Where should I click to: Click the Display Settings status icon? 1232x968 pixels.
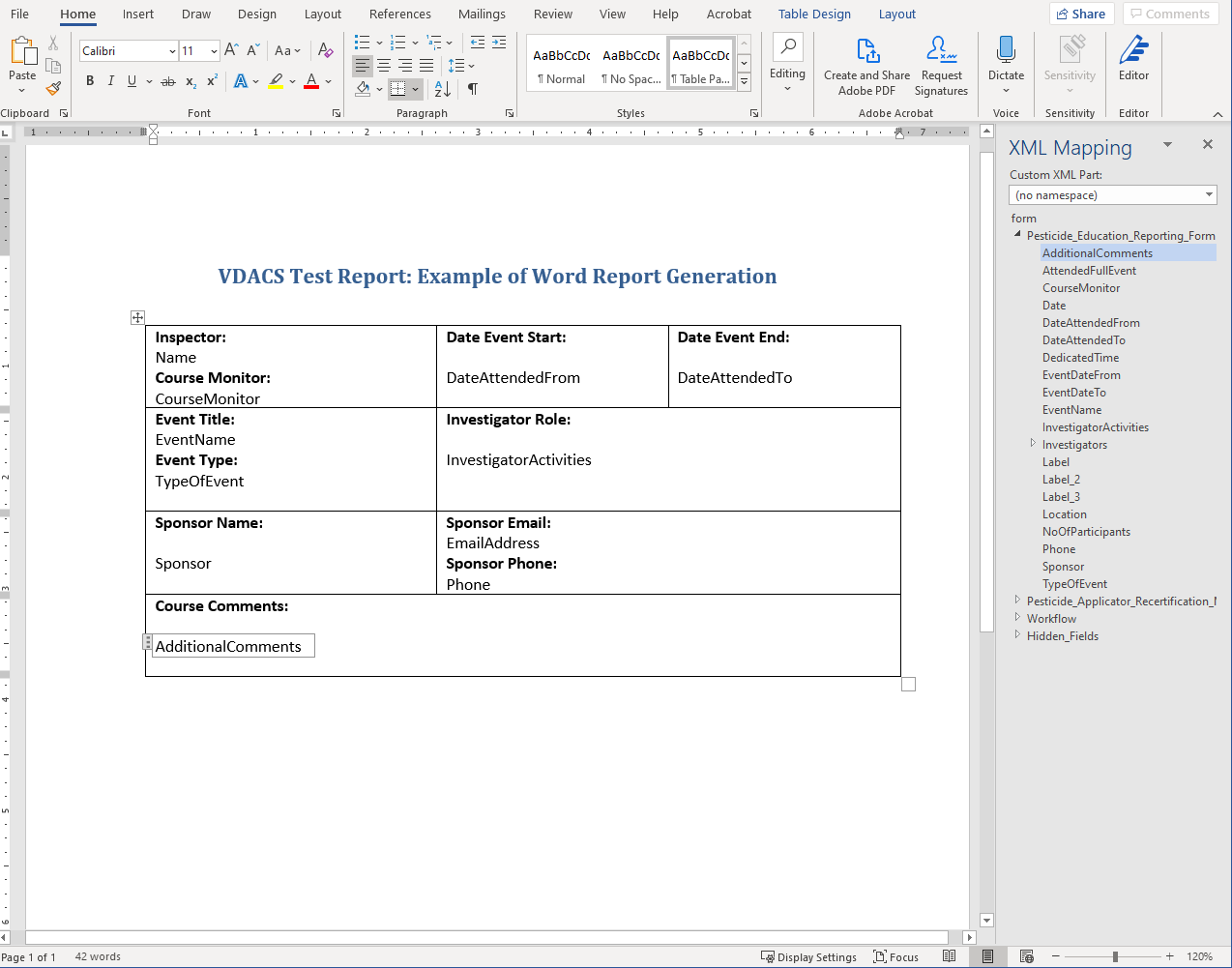click(x=808, y=956)
